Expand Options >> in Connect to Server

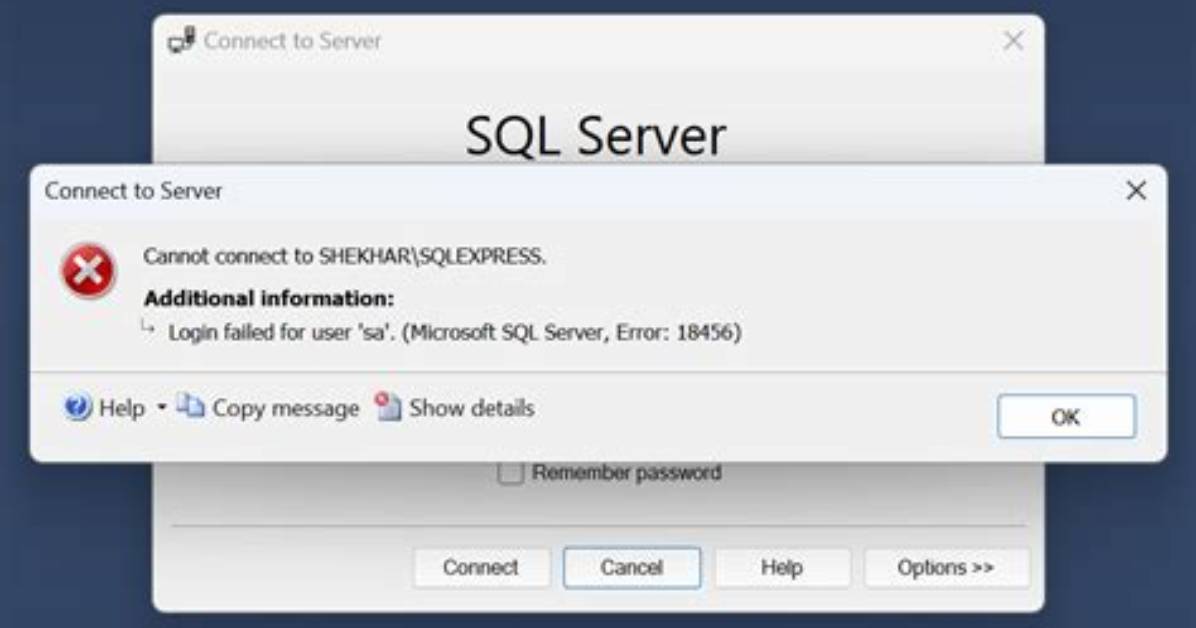946,568
